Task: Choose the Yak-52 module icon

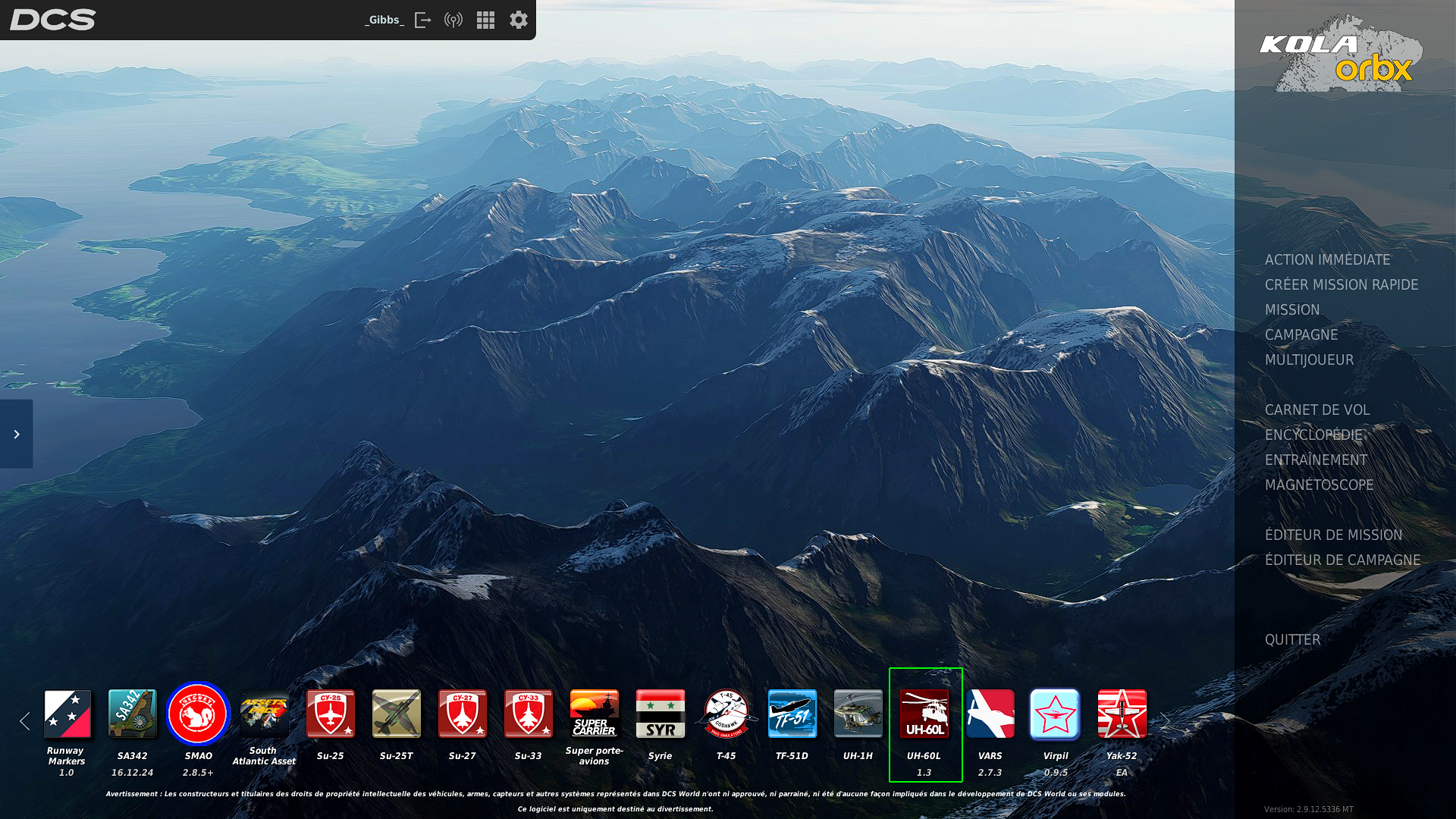Action: point(1122,714)
